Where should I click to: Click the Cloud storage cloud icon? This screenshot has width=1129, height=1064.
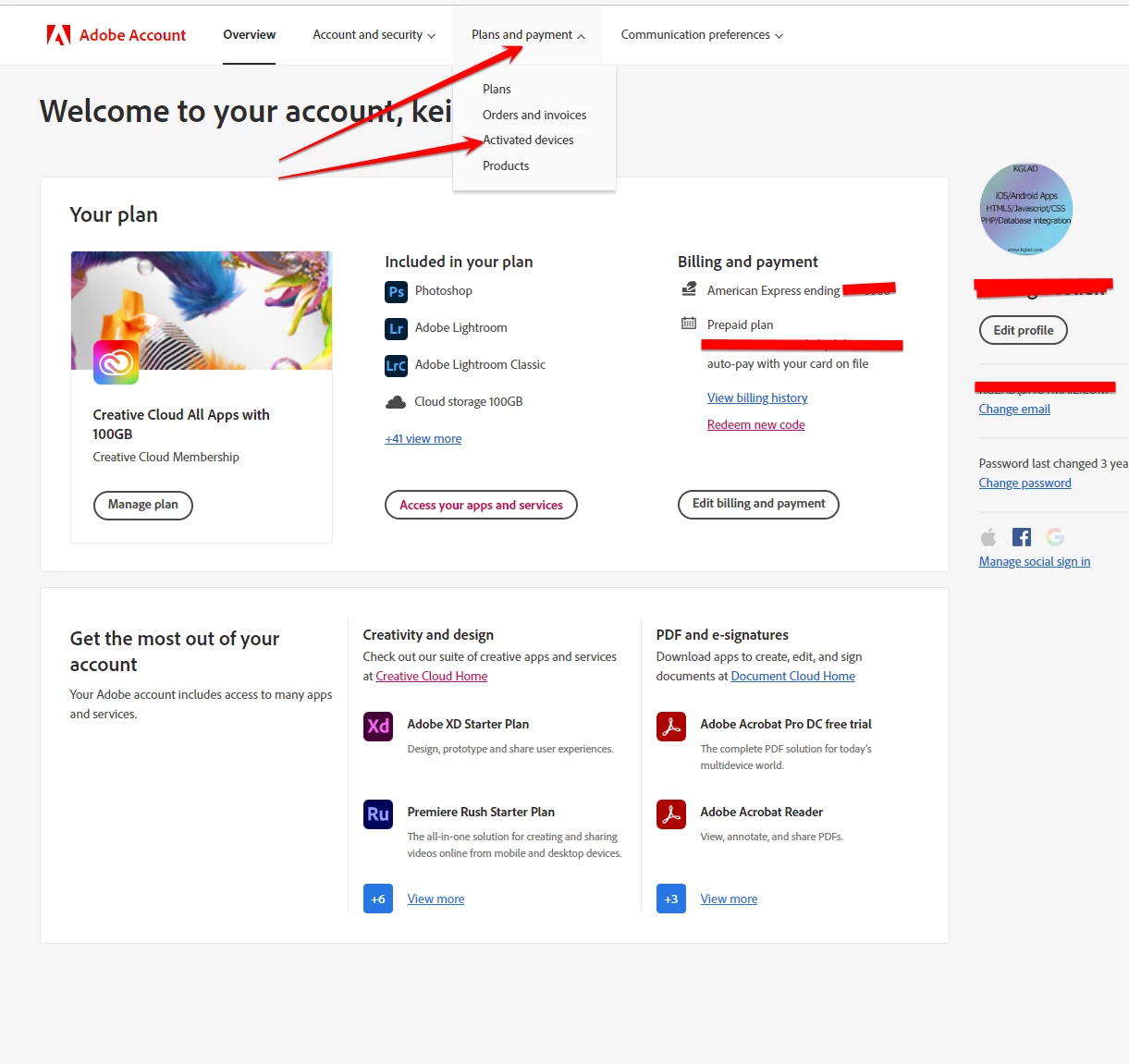pos(396,402)
